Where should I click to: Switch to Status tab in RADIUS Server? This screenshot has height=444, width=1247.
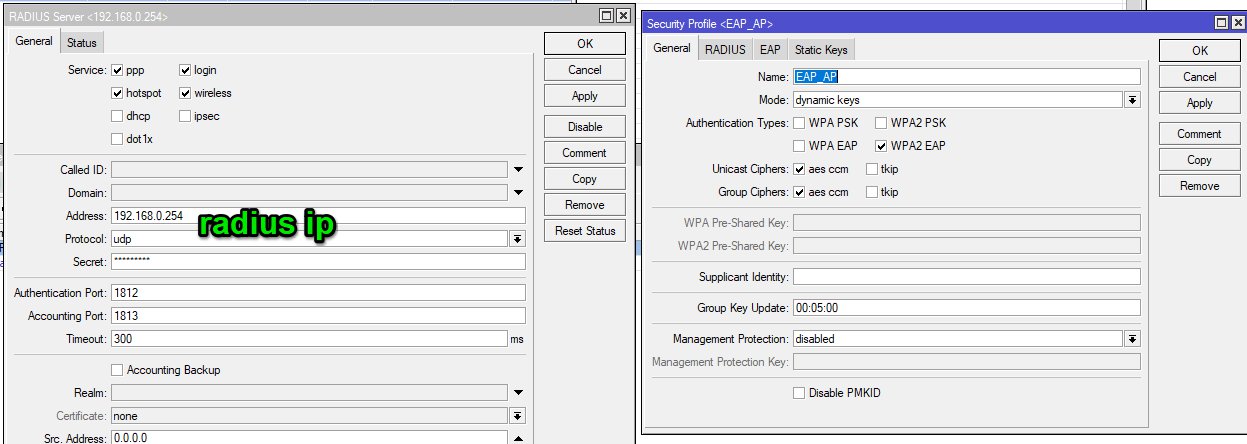(82, 42)
